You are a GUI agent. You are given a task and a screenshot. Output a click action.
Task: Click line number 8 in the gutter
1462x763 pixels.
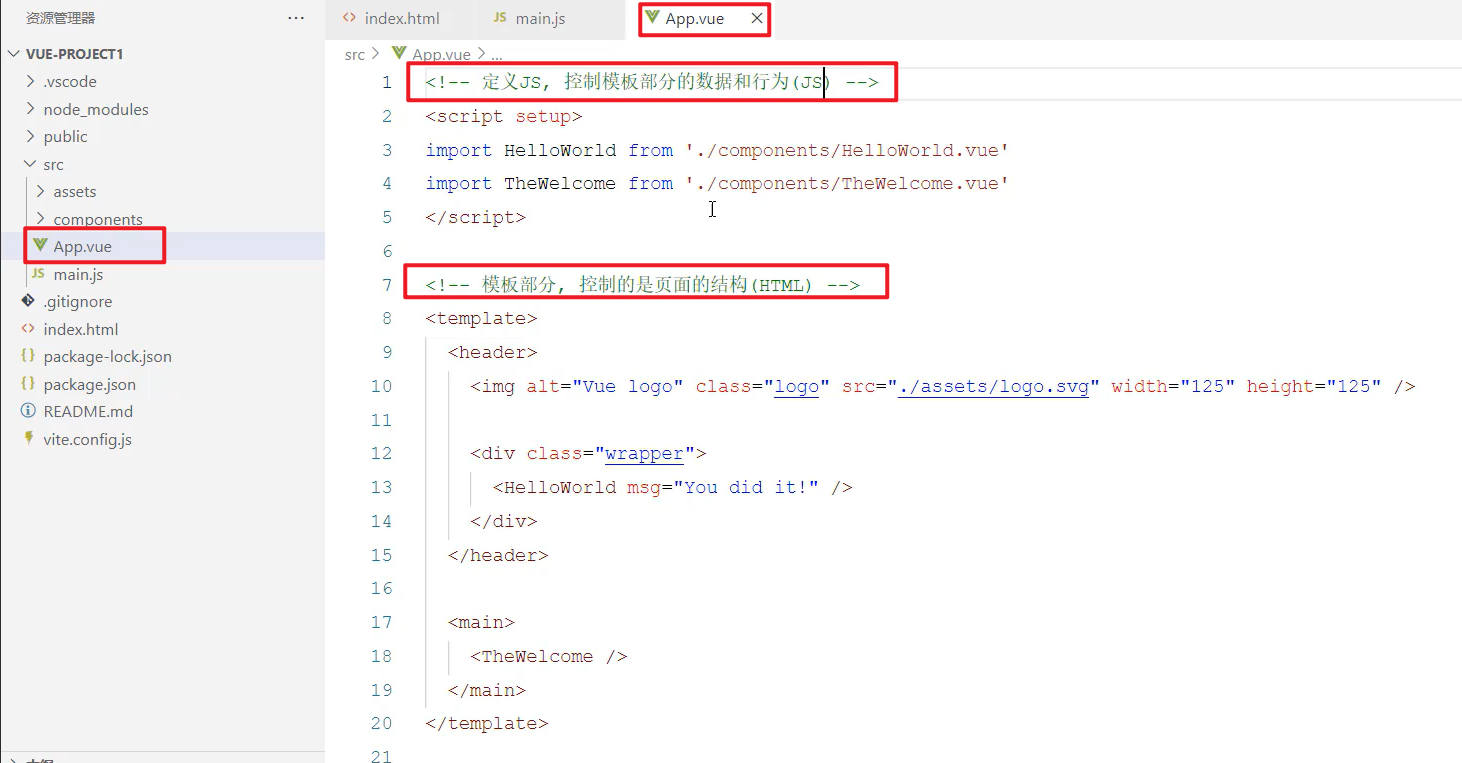tap(386, 318)
